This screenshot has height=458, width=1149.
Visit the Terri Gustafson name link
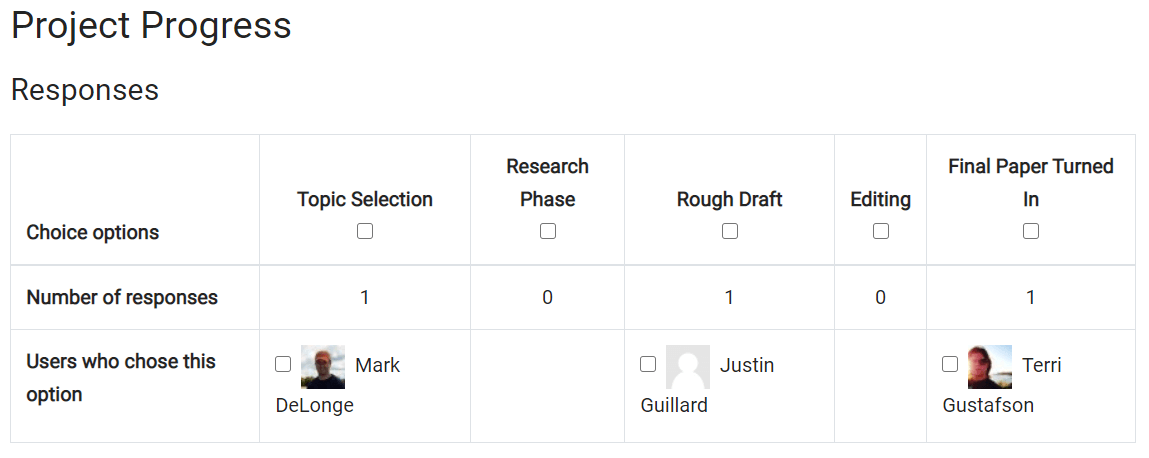click(1002, 385)
